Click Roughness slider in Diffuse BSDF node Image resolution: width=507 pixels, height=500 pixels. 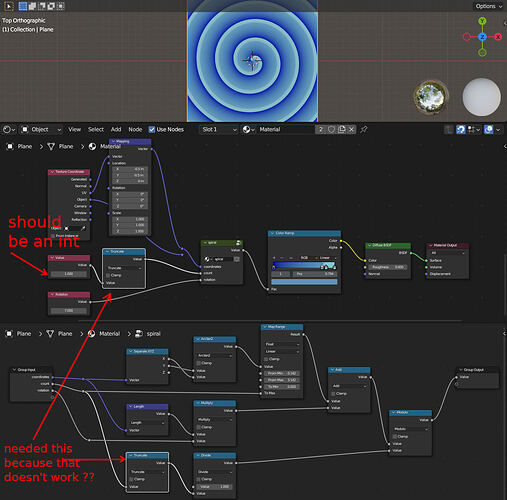click(x=388, y=267)
